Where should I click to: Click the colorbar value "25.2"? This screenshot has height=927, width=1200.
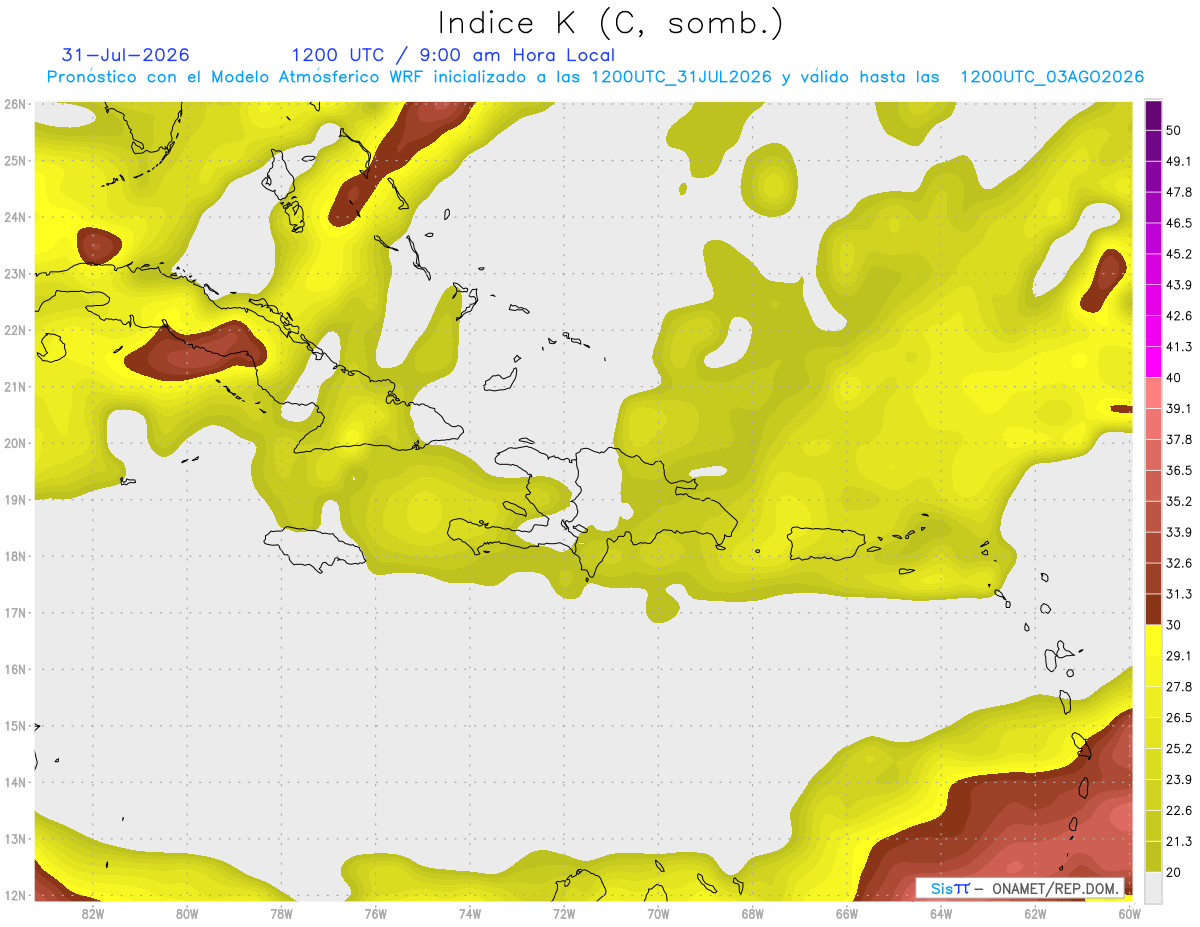click(x=1179, y=748)
